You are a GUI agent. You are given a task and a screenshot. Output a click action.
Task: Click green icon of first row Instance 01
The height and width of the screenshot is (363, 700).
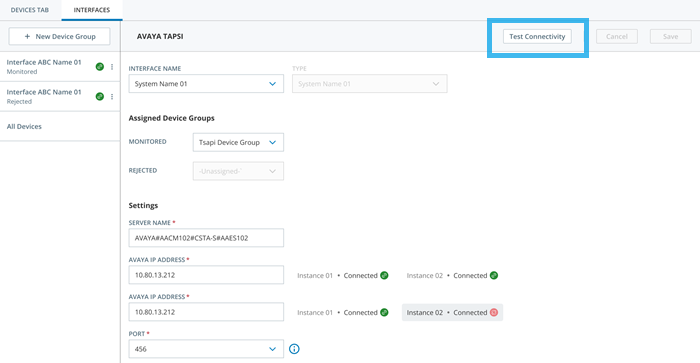point(384,275)
